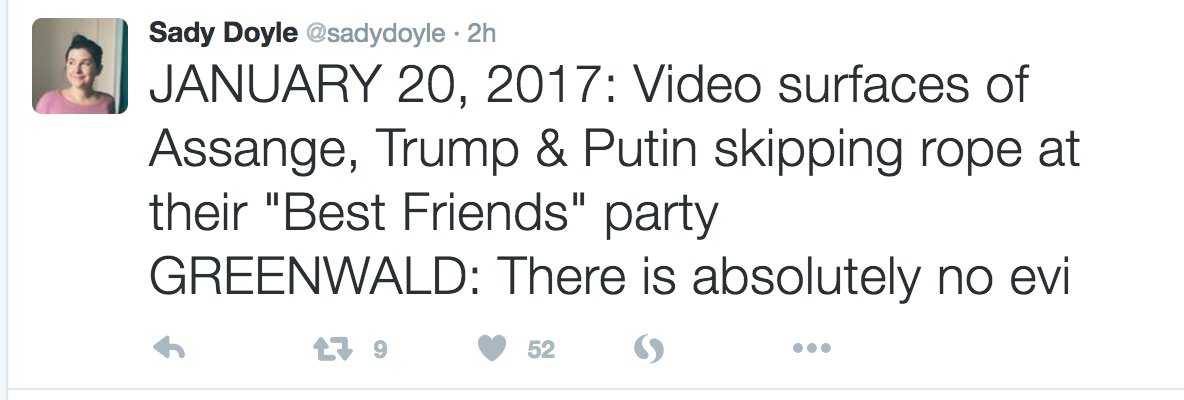The height and width of the screenshot is (400, 1184).
Task: Click the 2h timestamp
Action: coord(482,33)
